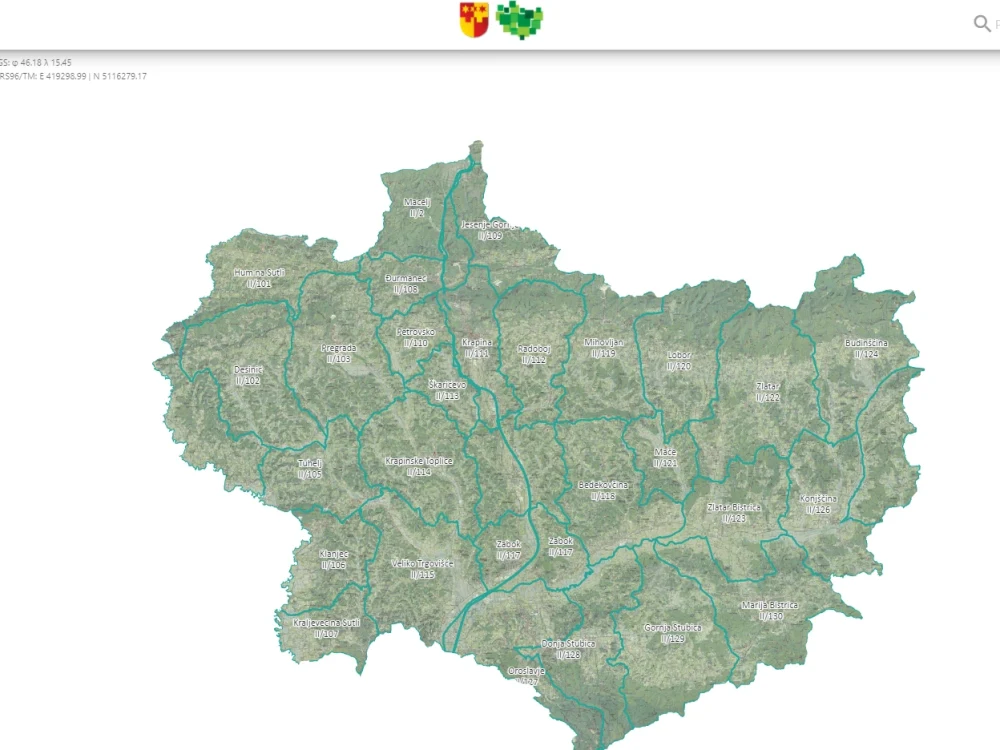The height and width of the screenshot is (750, 1000).
Task: Select the Oroslavje map label
Action: click(527, 676)
